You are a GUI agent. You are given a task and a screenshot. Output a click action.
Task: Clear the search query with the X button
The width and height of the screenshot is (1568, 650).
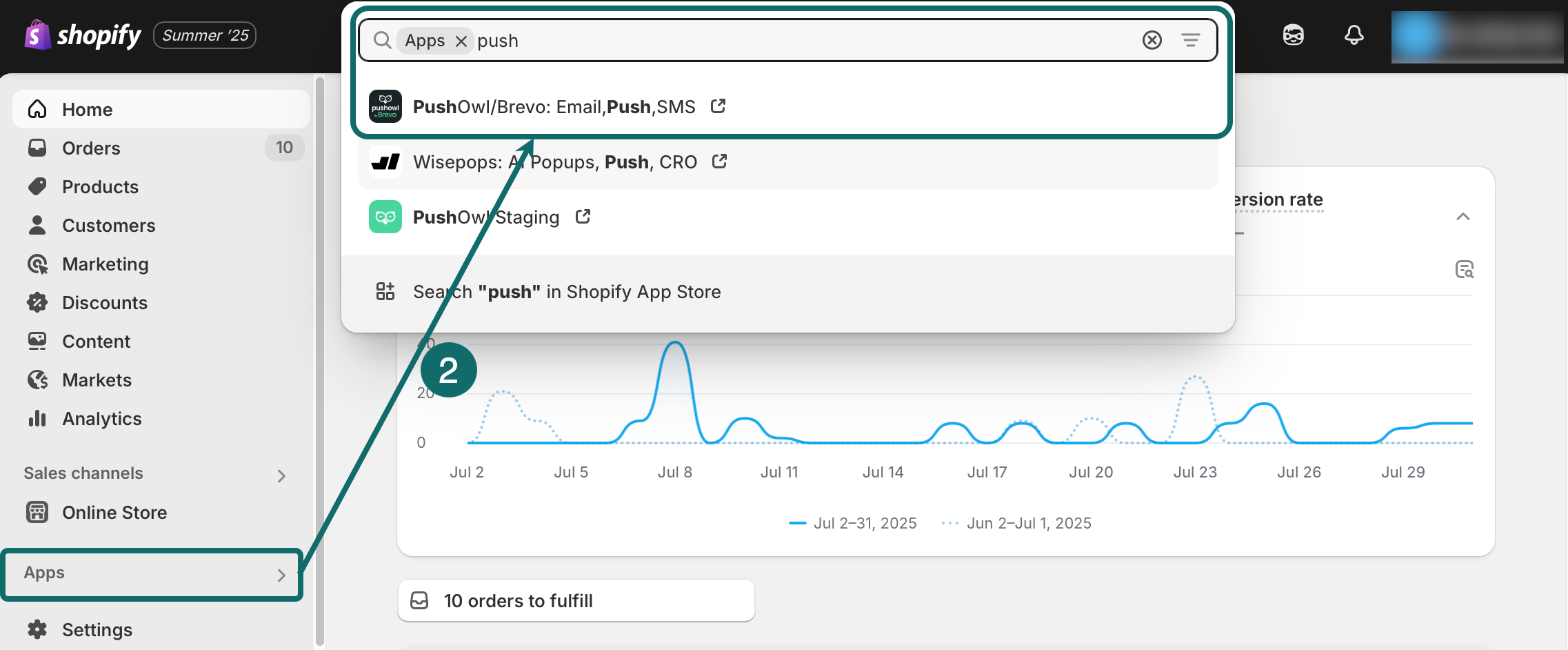pyautogui.click(x=1152, y=40)
